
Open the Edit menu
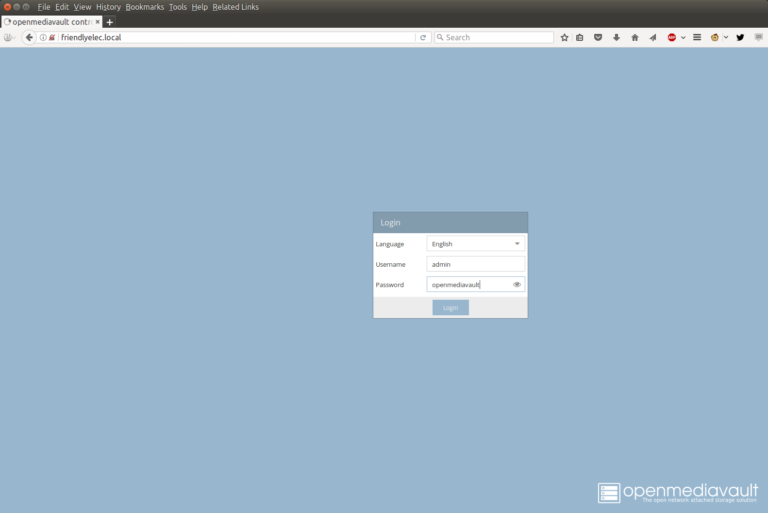pyautogui.click(x=62, y=7)
